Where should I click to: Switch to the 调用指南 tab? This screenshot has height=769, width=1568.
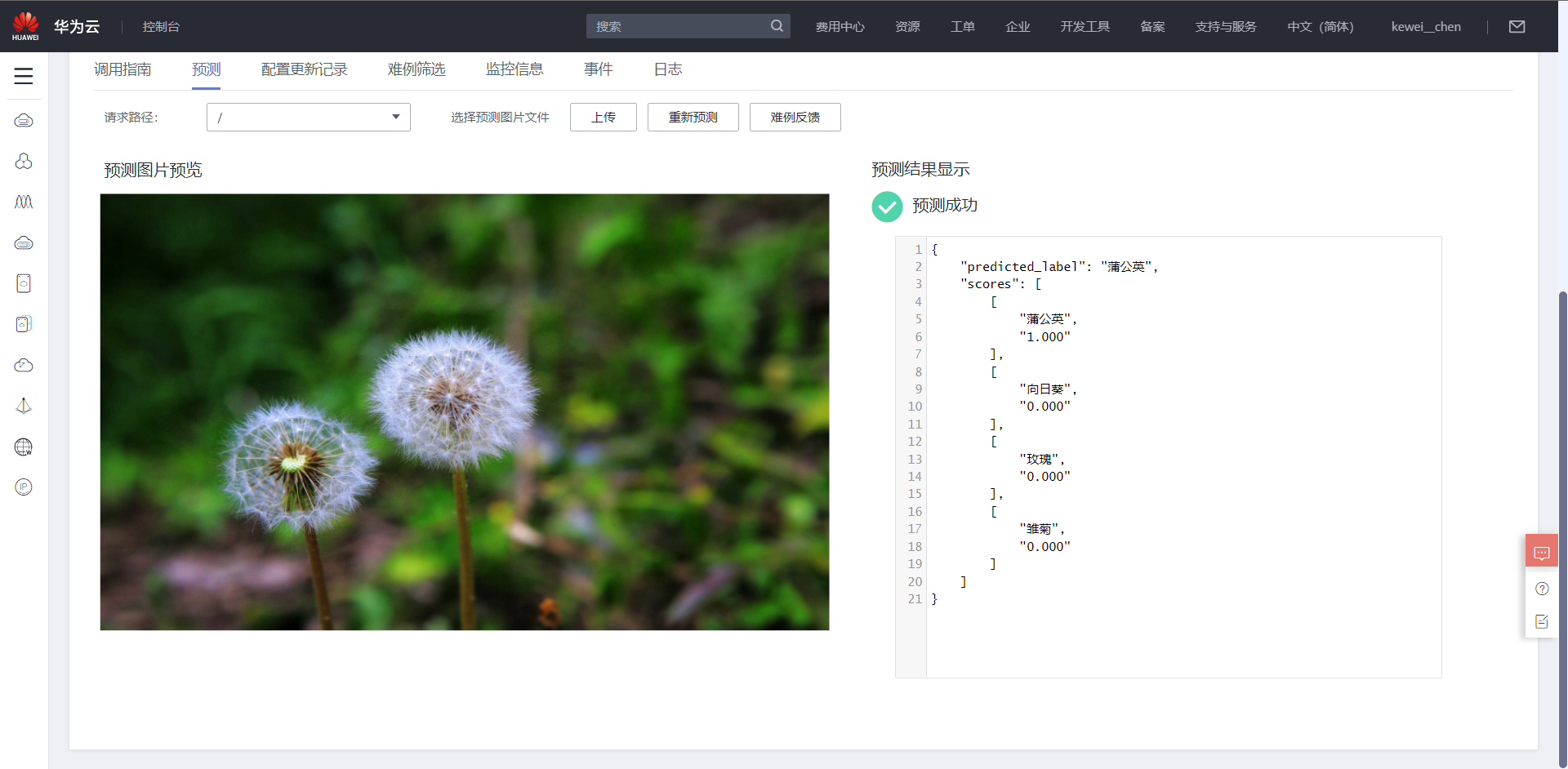coord(122,69)
